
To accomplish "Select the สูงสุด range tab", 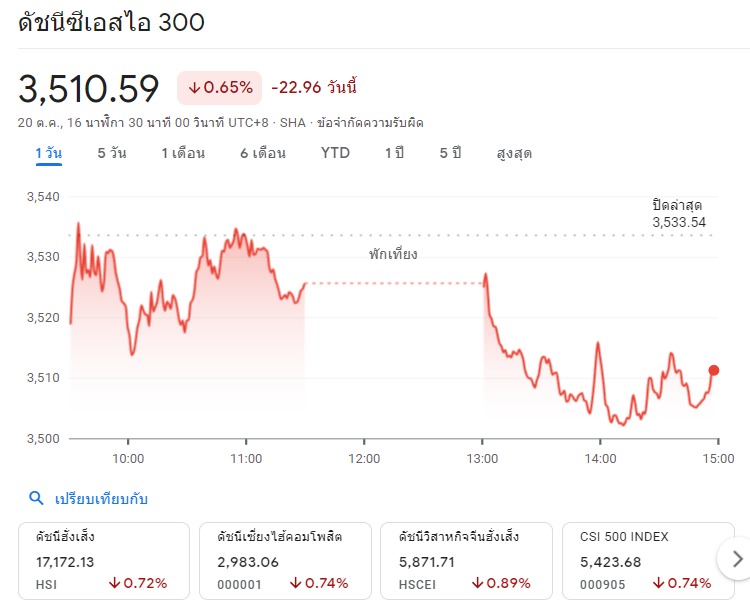I will point(514,154).
